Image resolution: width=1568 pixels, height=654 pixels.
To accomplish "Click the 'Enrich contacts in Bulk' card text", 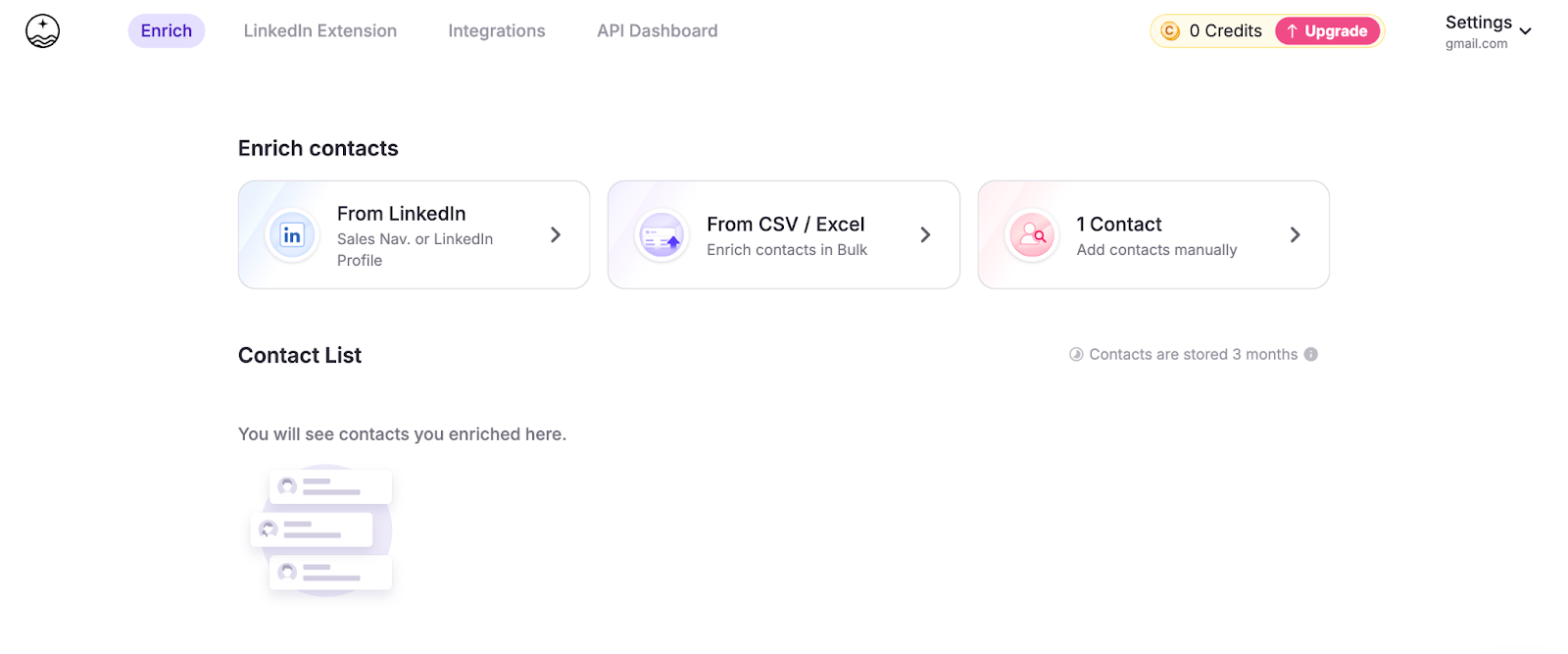I will pos(787,250).
